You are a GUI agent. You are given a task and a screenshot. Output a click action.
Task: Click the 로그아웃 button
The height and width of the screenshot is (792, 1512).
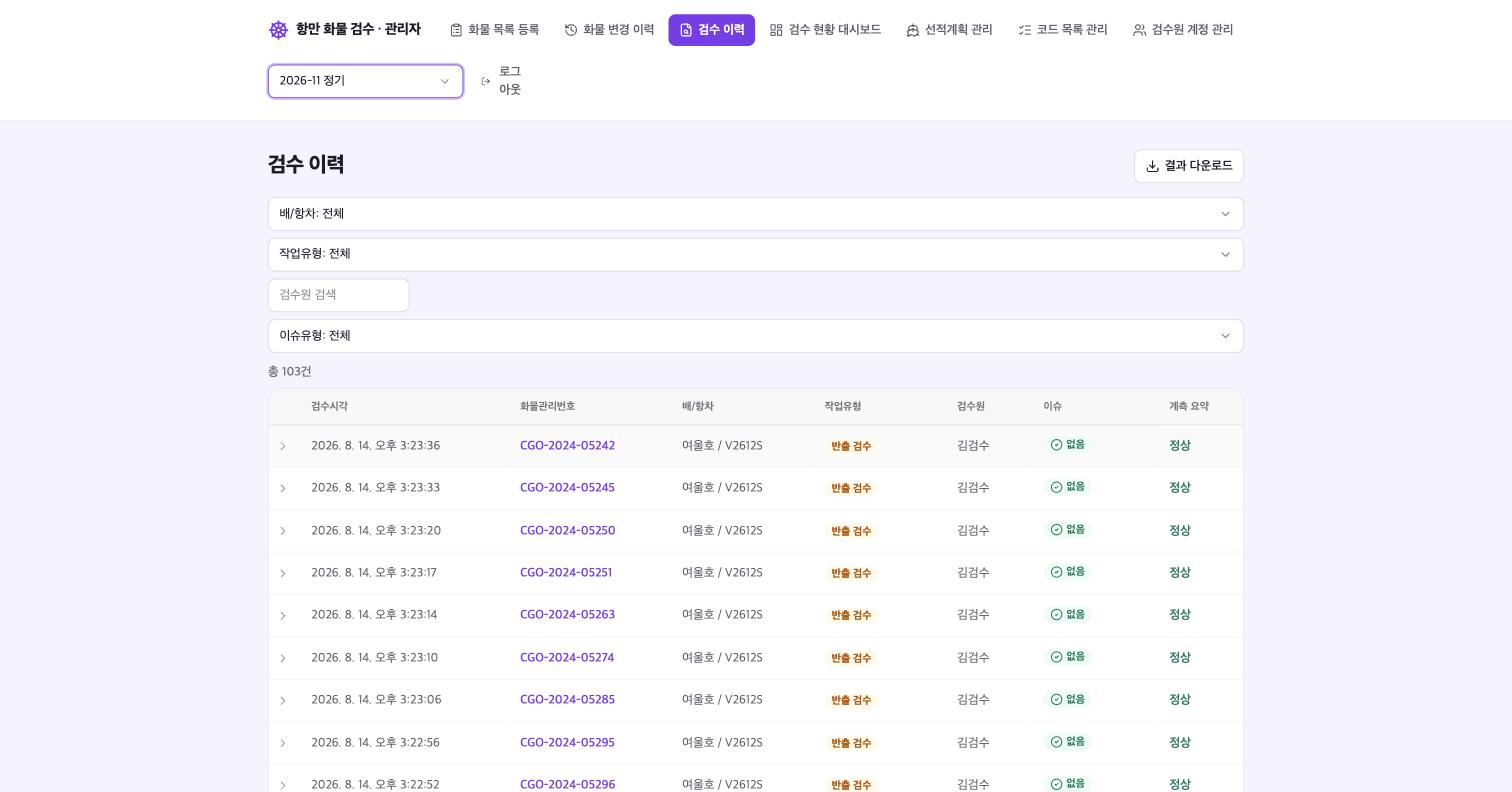pos(500,81)
